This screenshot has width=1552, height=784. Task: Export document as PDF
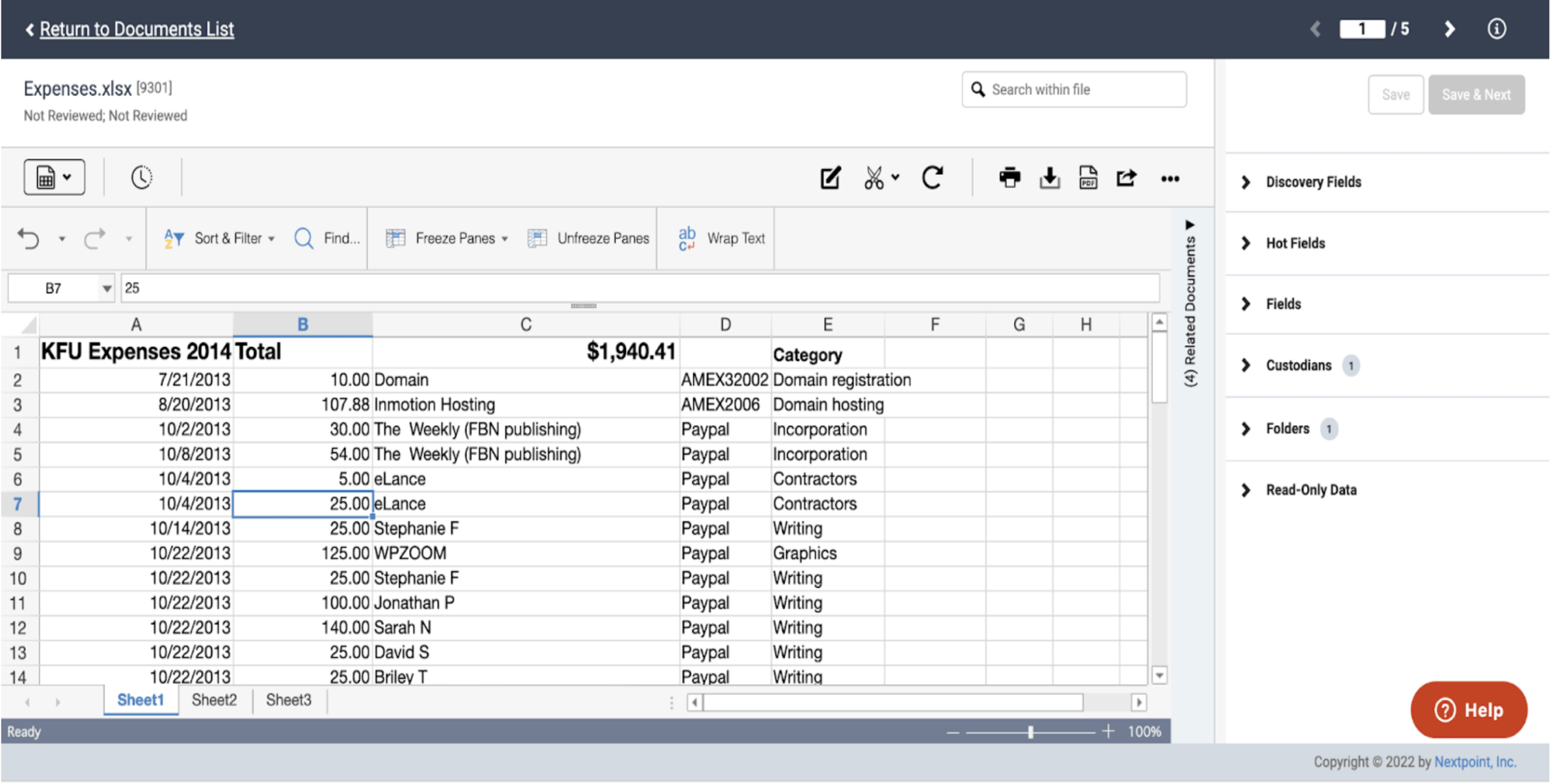pyautogui.click(x=1088, y=177)
